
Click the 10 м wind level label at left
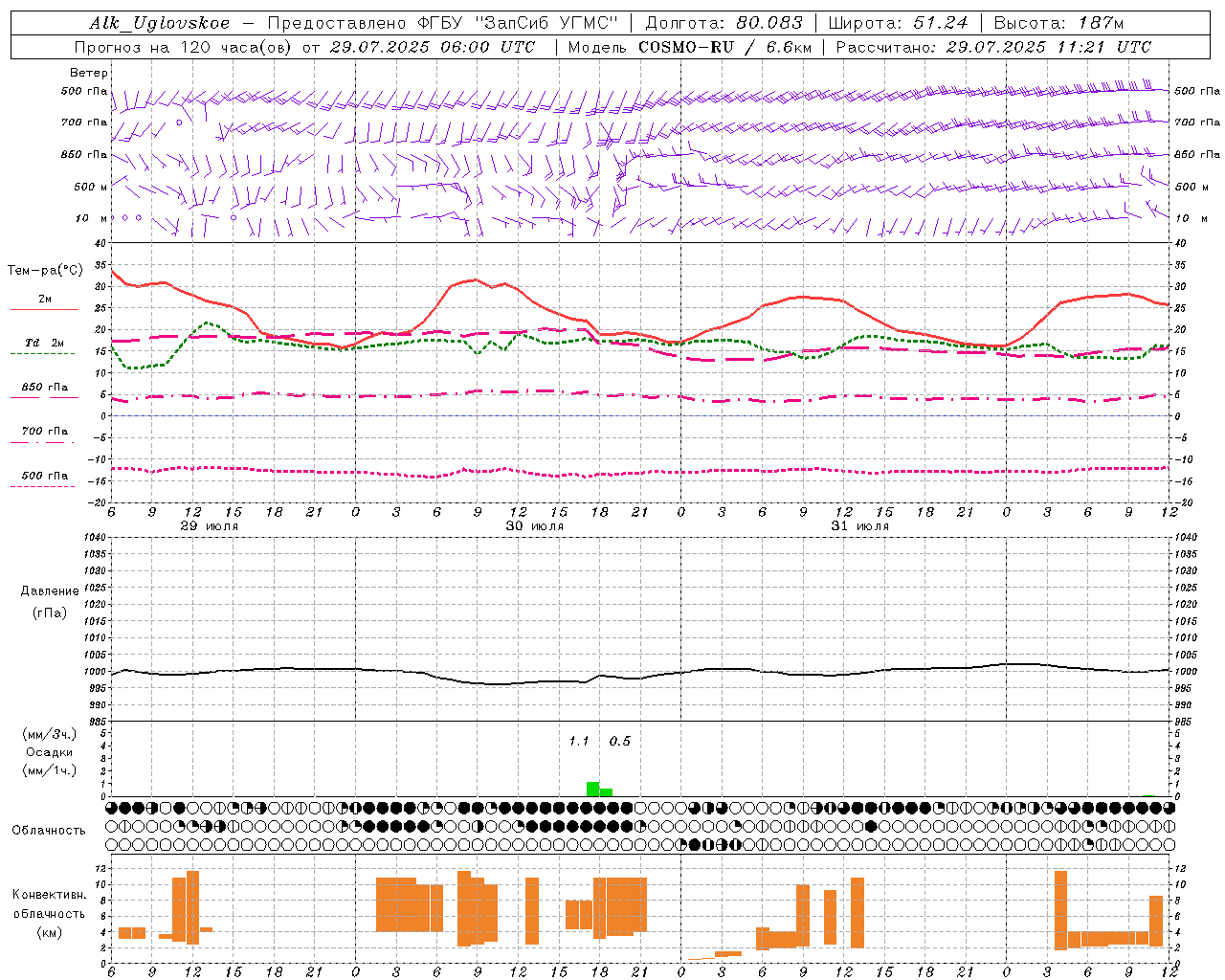[x=92, y=218]
